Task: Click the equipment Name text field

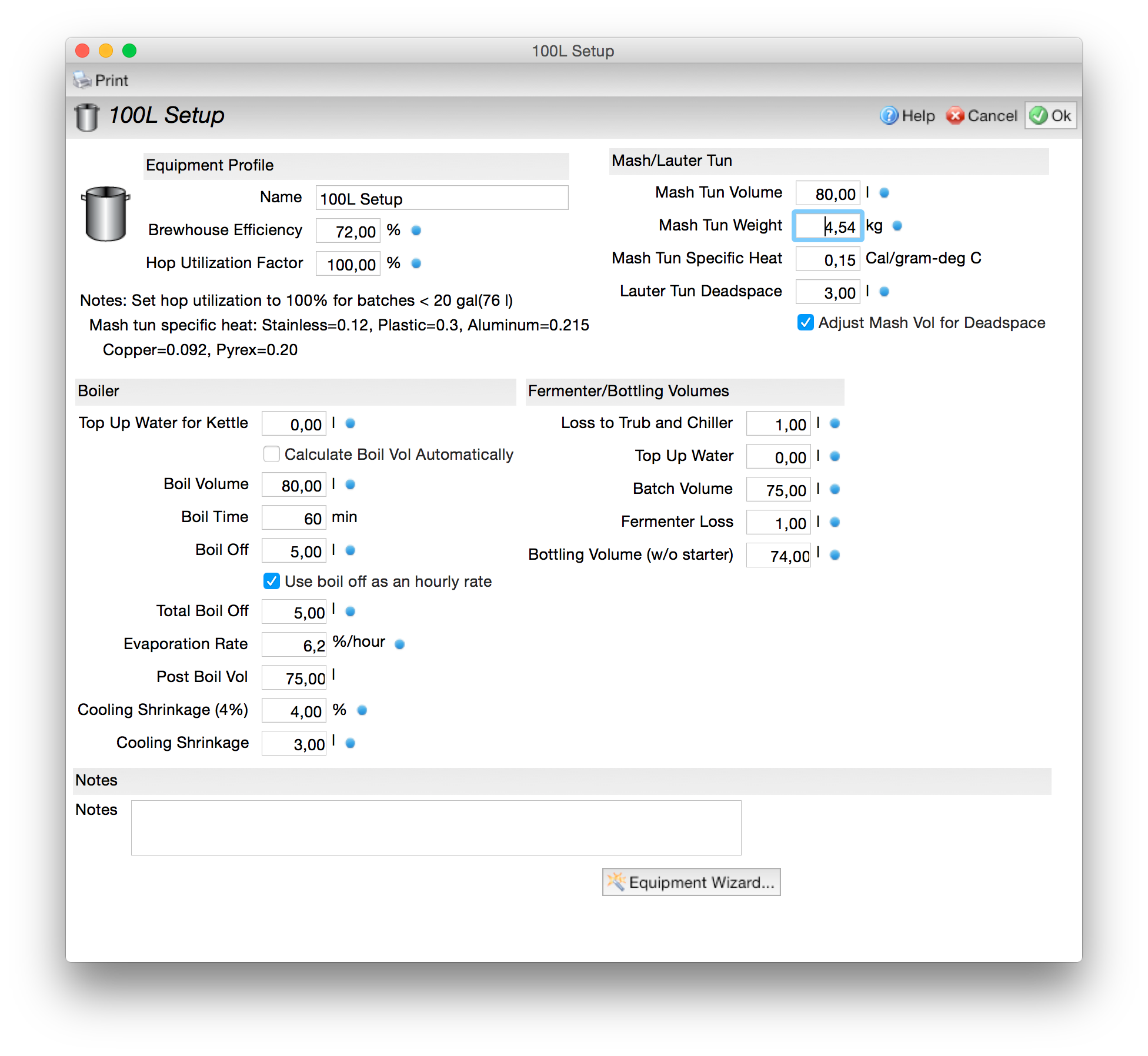Action: coord(442,198)
